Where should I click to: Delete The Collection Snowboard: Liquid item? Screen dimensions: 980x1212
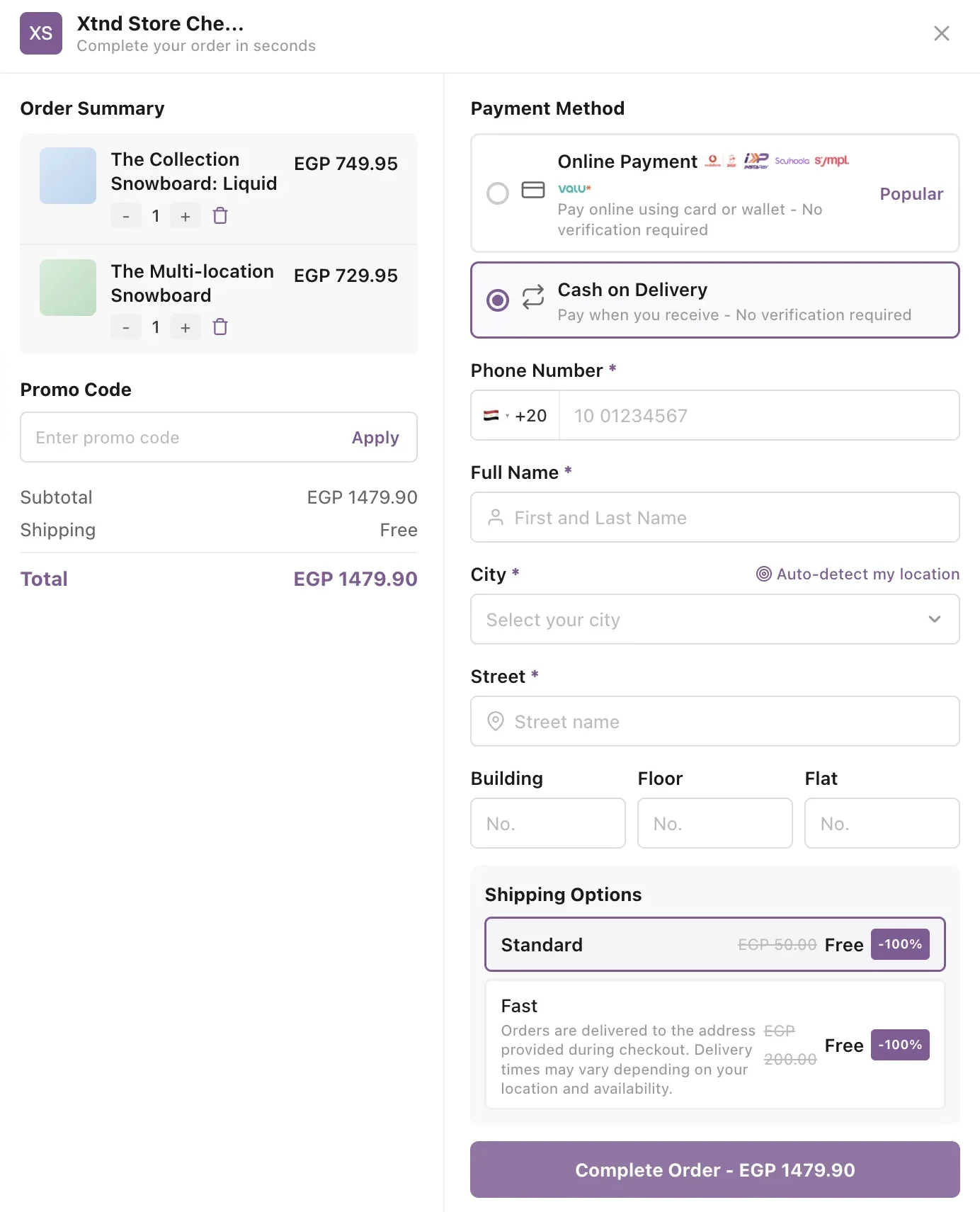point(220,215)
